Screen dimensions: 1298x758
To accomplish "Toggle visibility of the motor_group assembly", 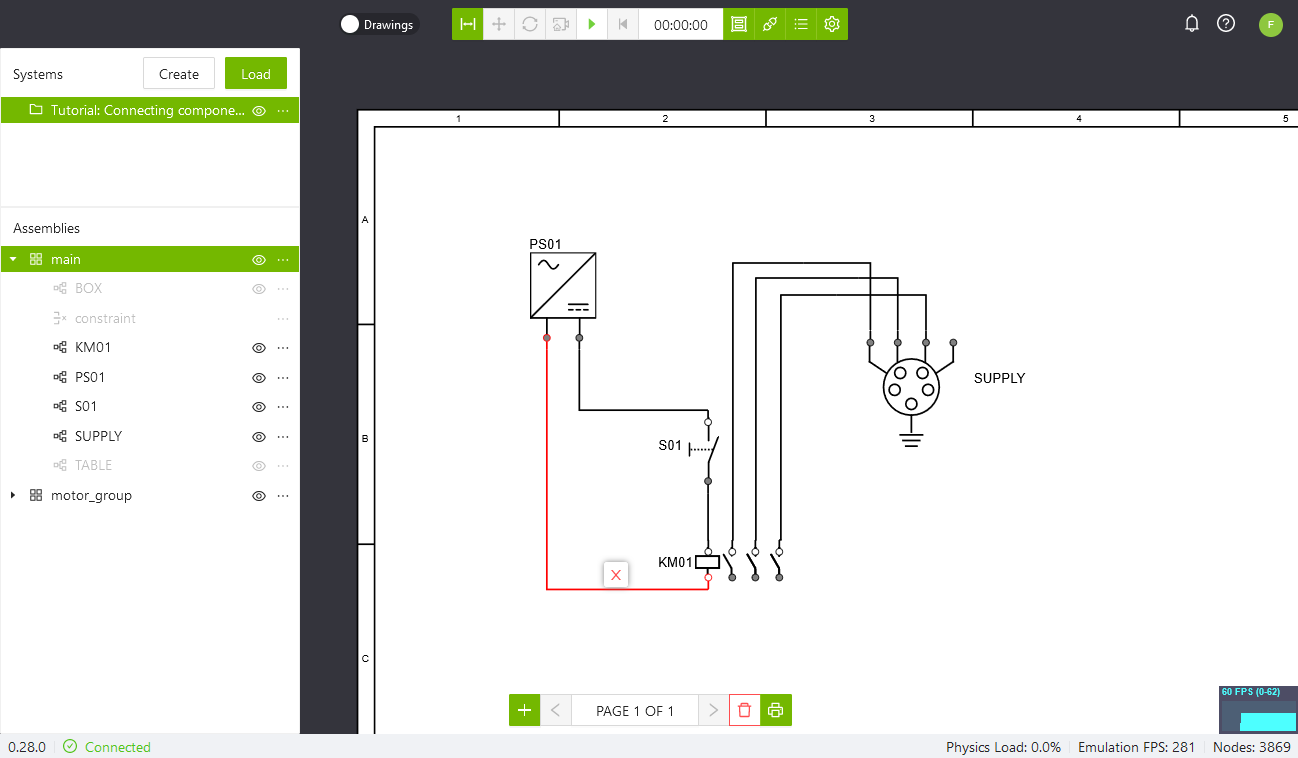I will tap(259, 496).
